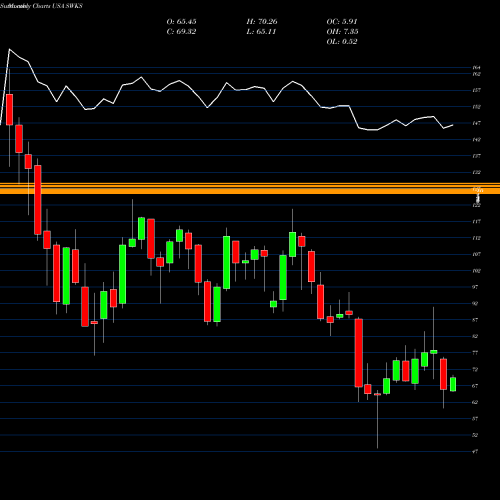Click the 147 price axis label
The image size is (500, 500).
[x=476, y=123]
